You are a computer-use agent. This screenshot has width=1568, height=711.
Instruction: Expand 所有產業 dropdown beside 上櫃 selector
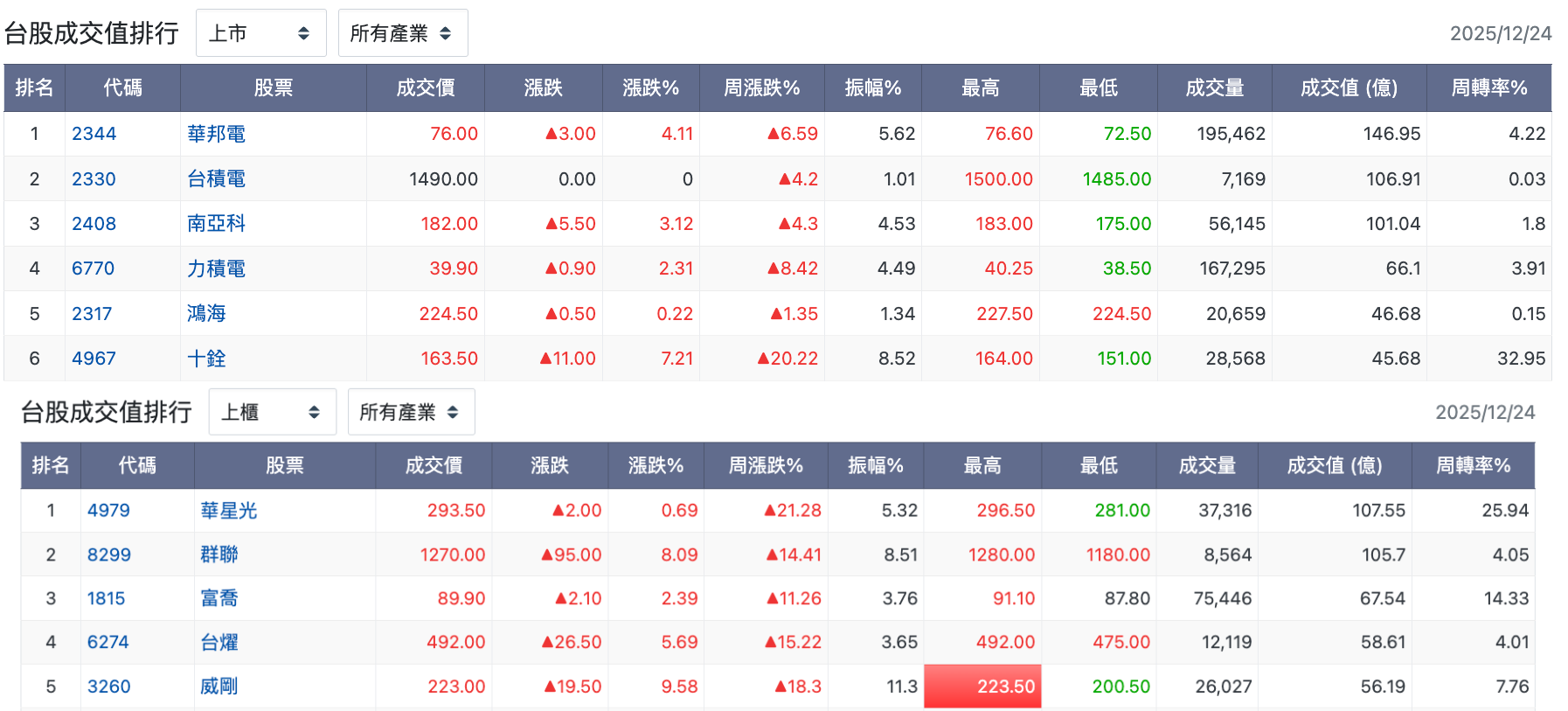[411, 412]
